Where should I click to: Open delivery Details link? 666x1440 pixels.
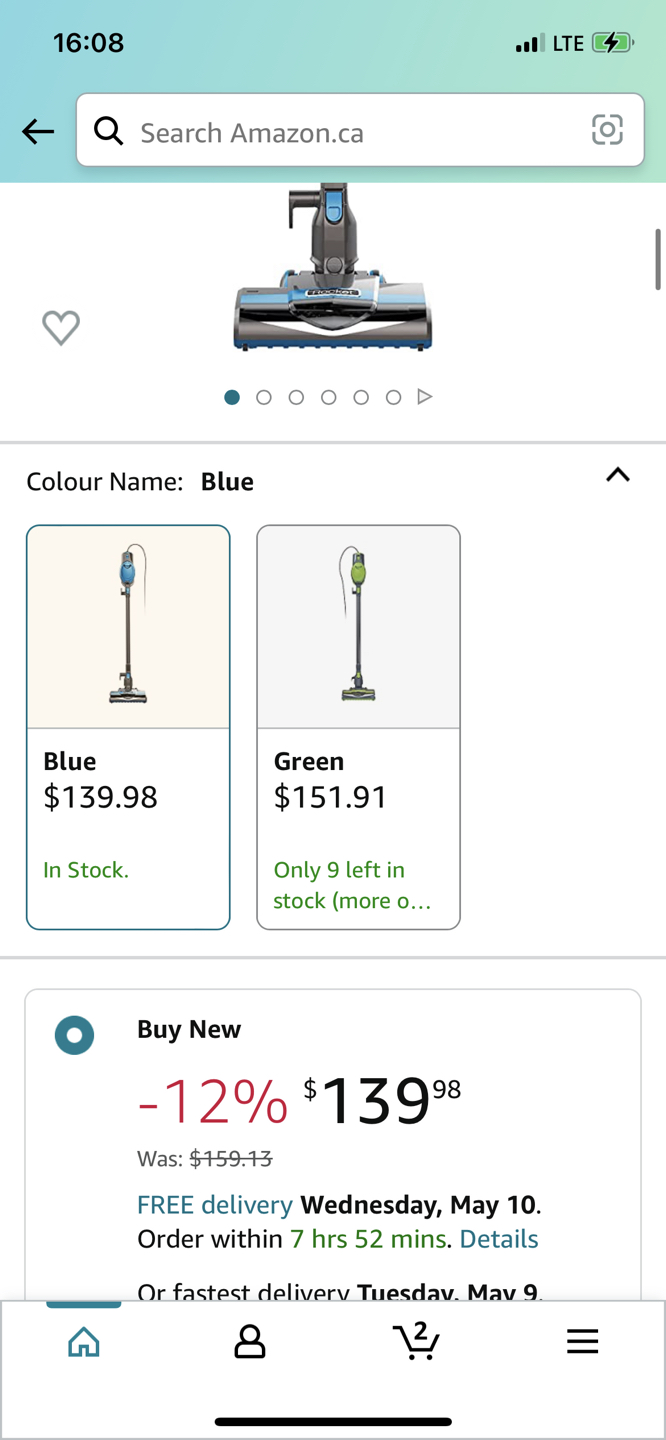tap(499, 1239)
